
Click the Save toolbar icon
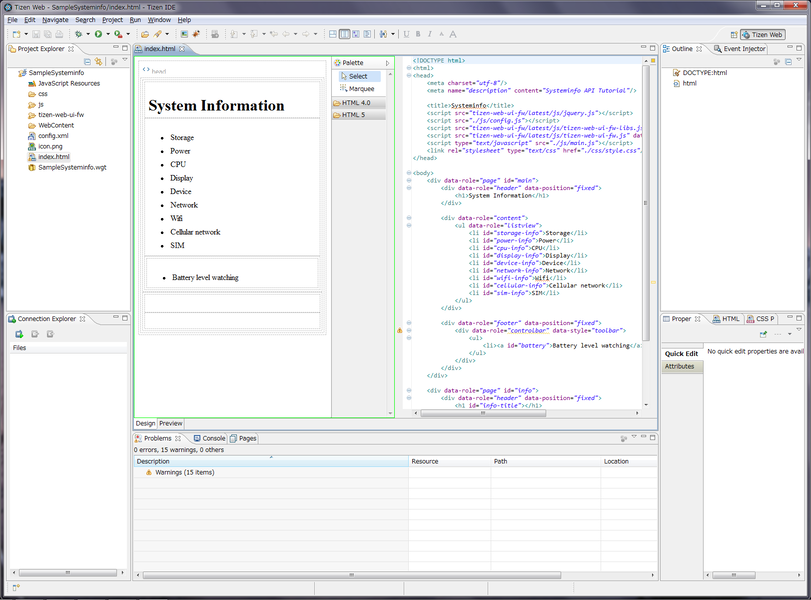pyautogui.click(x=36, y=34)
